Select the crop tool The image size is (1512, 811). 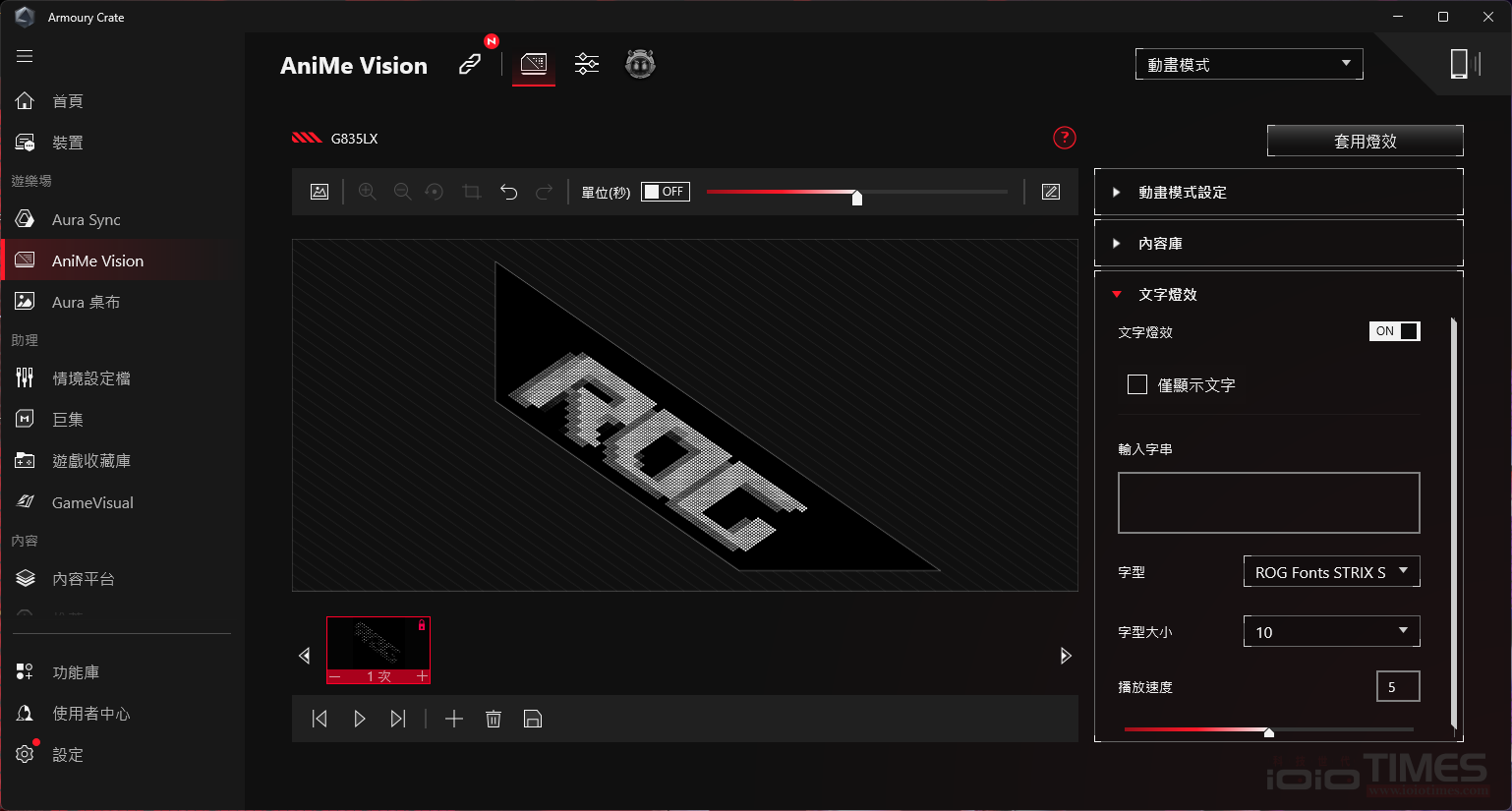[472, 192]
